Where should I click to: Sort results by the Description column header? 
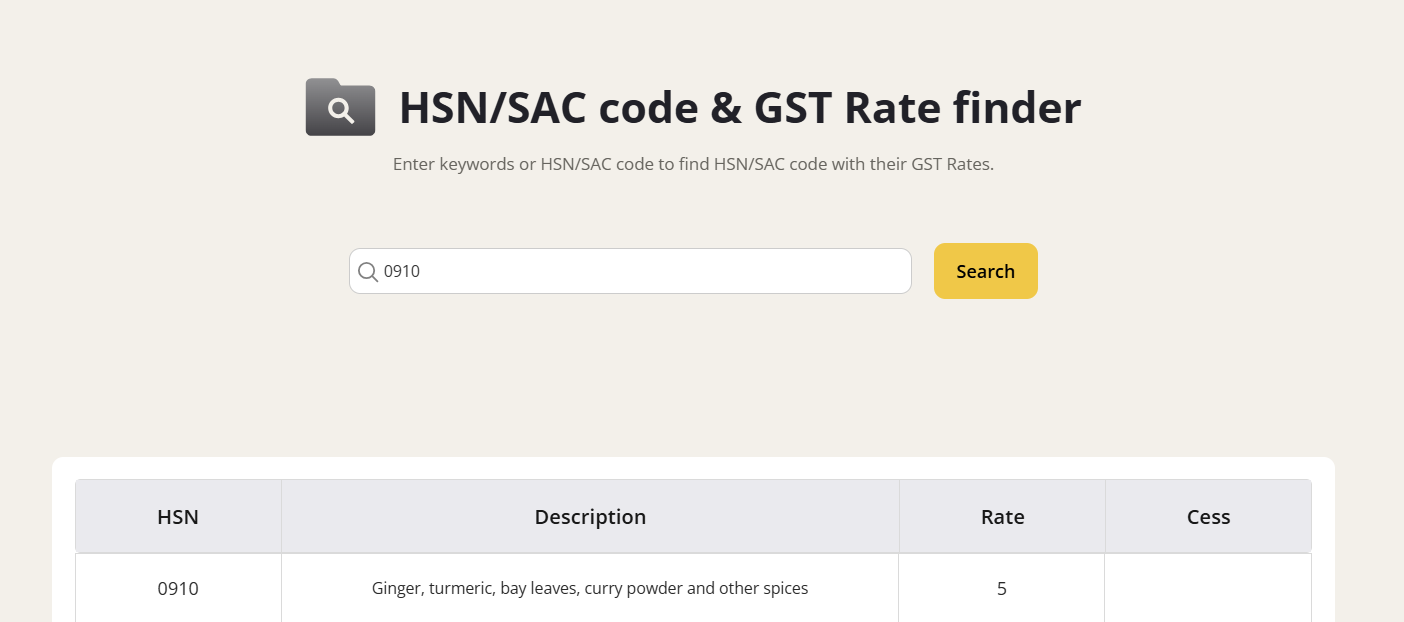590,516
